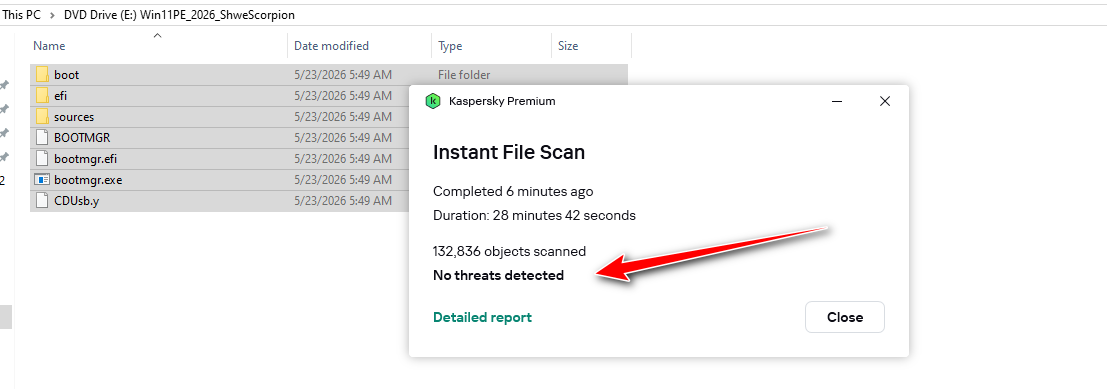Select the efi folder icon
1107x389 pixels.
tap(42, 95)
